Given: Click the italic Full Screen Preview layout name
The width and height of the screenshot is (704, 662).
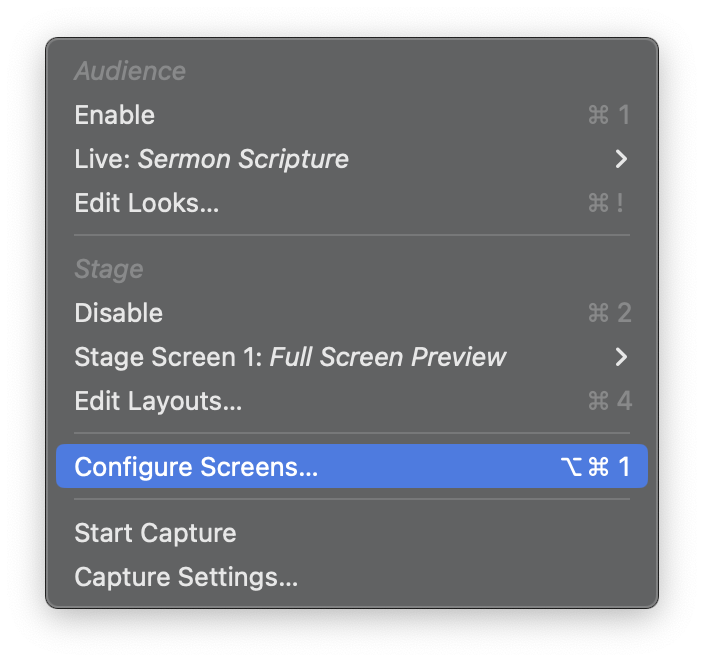Looking at the screenshot, I should tap(388, 357).
